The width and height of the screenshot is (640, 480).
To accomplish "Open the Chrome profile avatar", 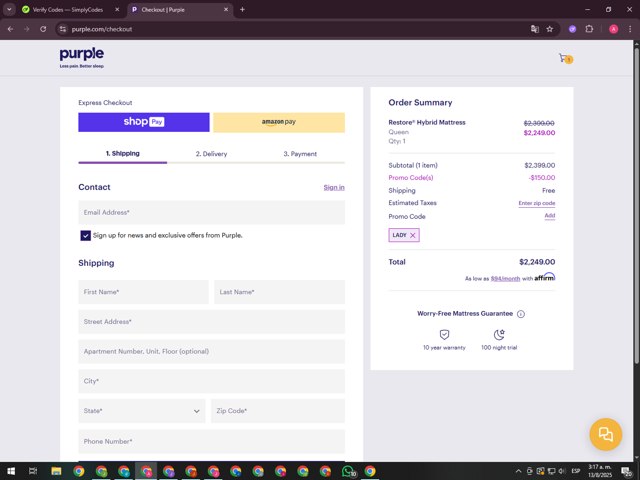I will tap(613, 29).
